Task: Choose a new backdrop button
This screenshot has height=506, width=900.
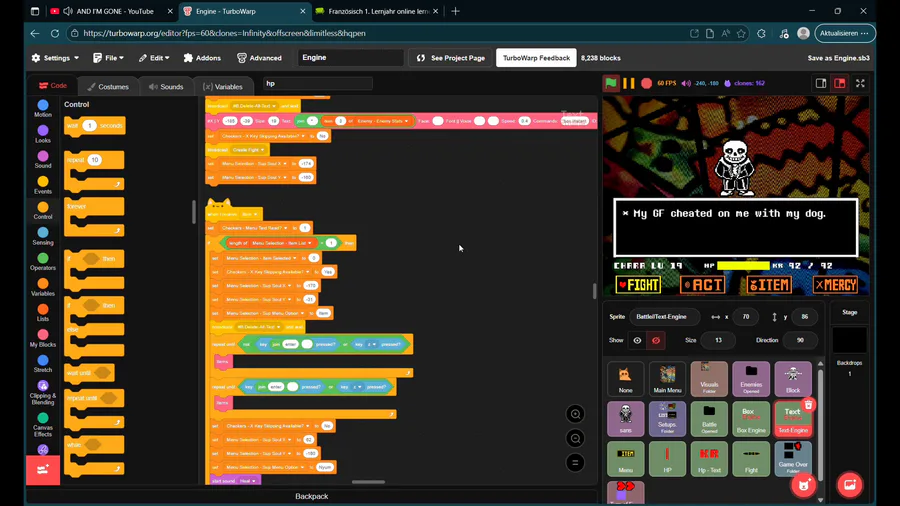Action: coord(849,485)
